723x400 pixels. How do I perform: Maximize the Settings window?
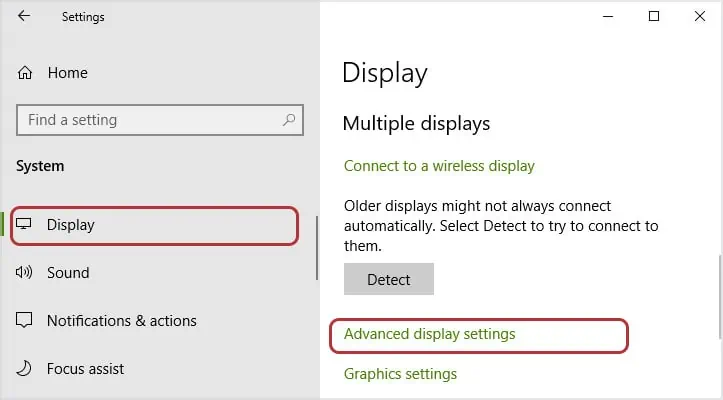click(654, 17)
